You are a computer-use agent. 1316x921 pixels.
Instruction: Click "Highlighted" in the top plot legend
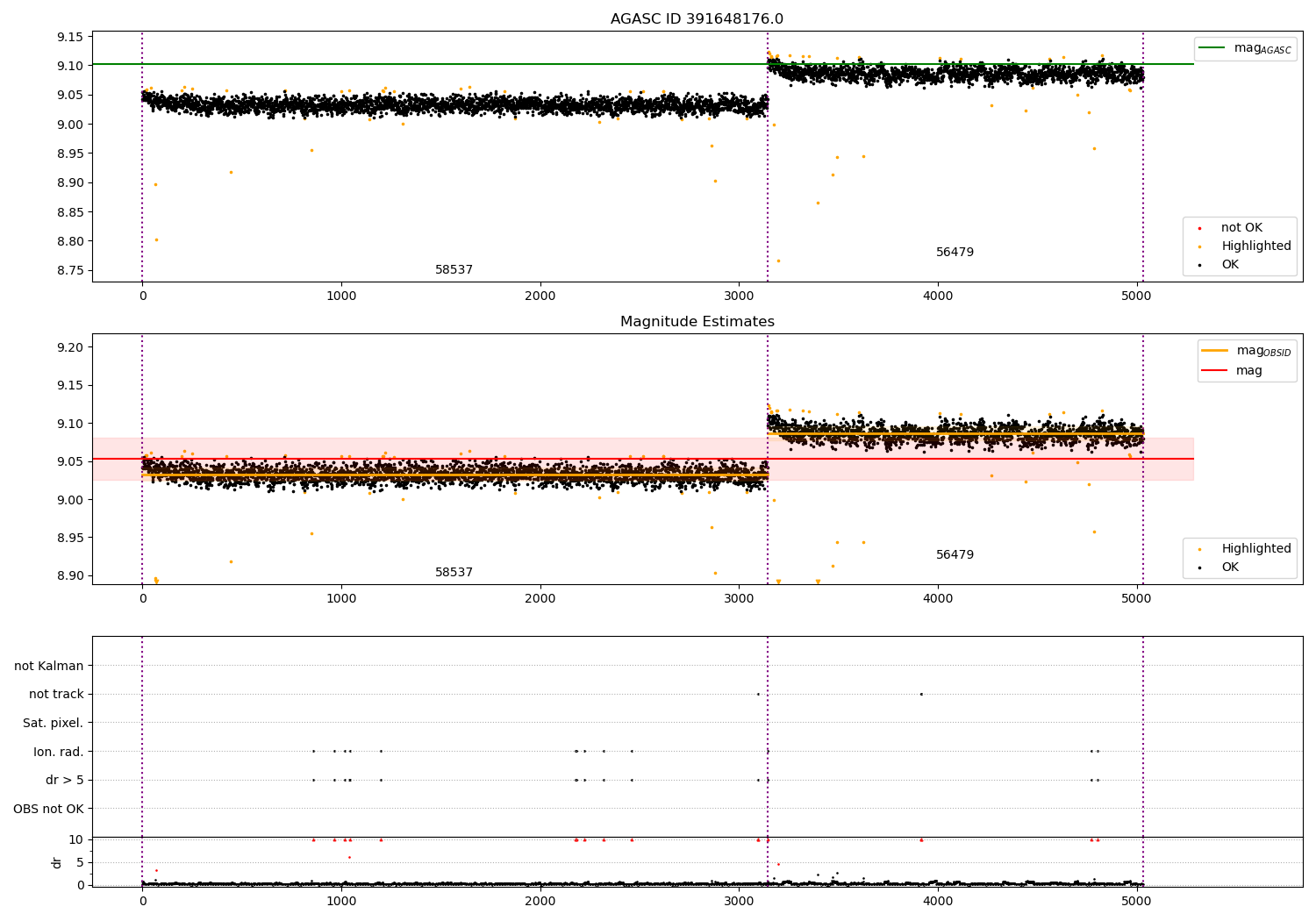pyautogui.click(x=1255, y=246)
